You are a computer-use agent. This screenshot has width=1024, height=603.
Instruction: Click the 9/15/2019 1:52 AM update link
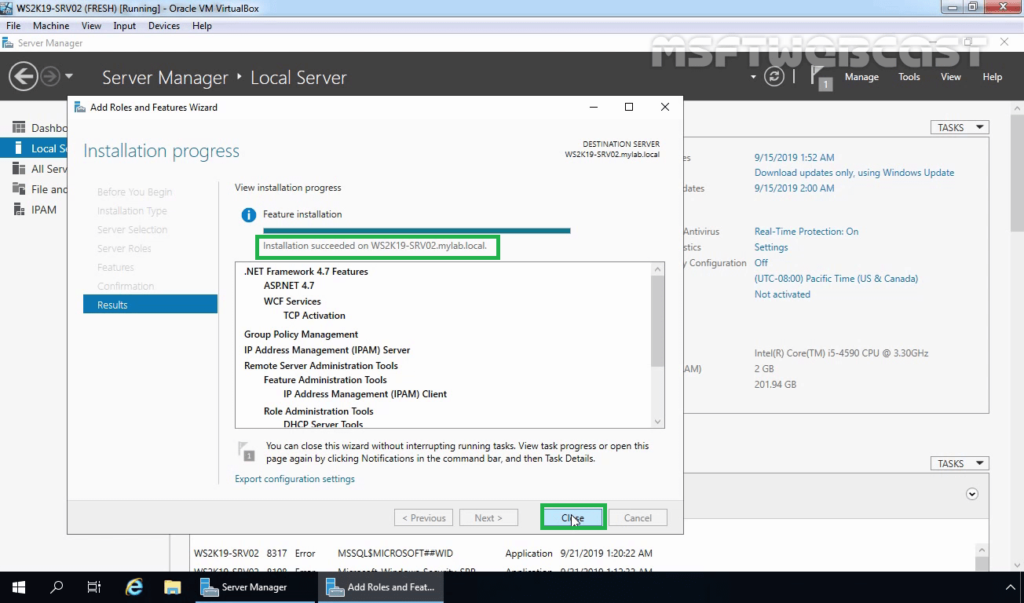[794, 157]
